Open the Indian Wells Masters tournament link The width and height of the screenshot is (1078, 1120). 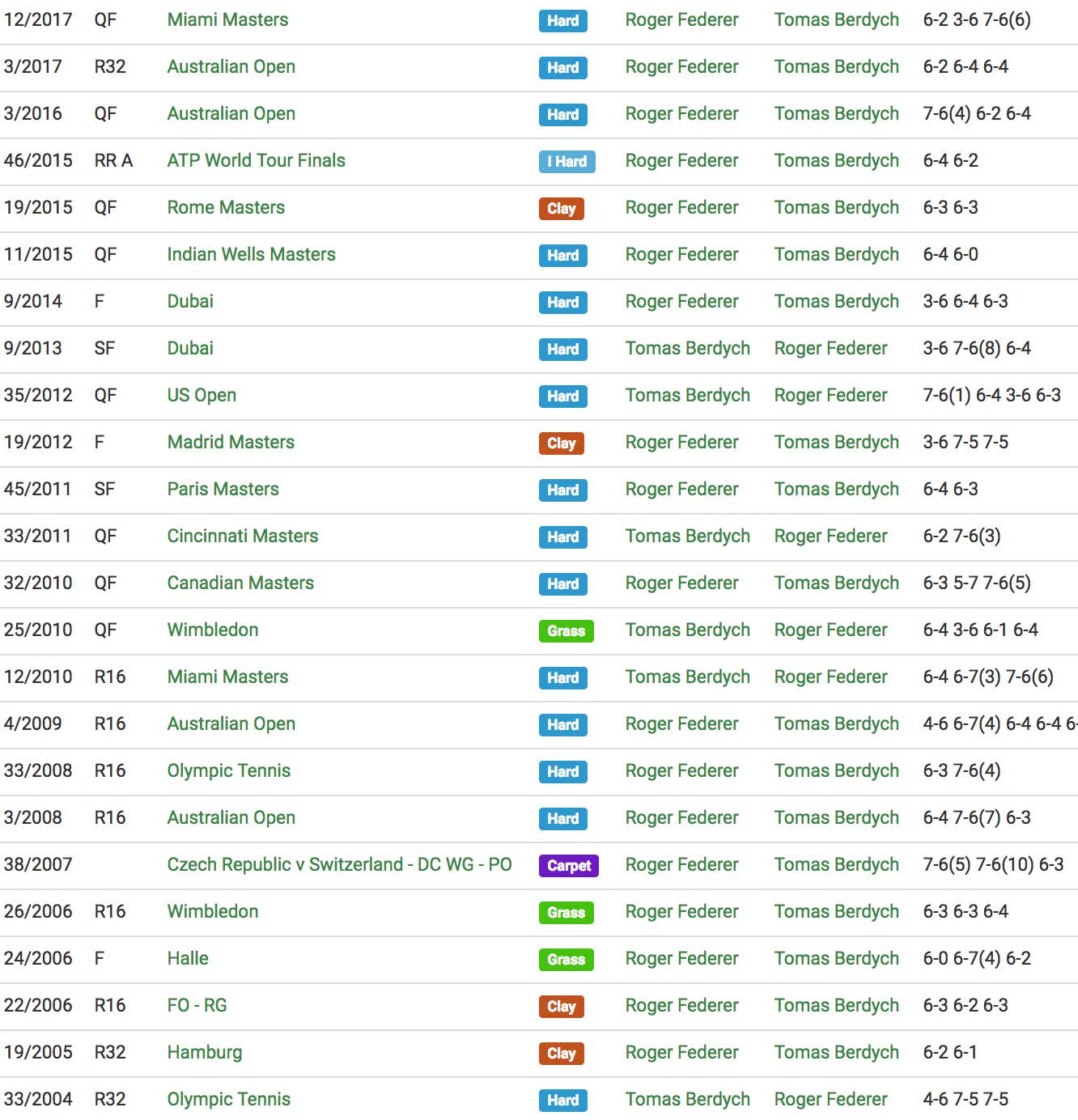pos(251,254)
